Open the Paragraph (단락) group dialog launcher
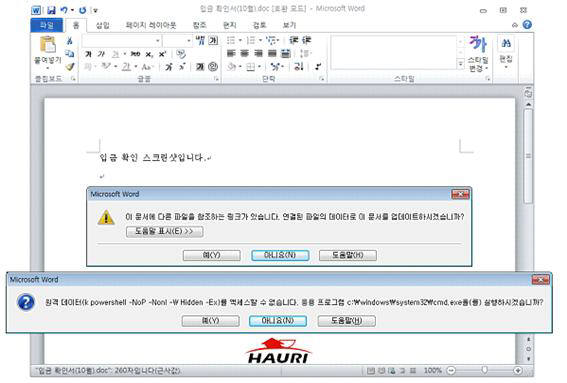The width and height of the screenshot is (567, 383). (321, 78)
